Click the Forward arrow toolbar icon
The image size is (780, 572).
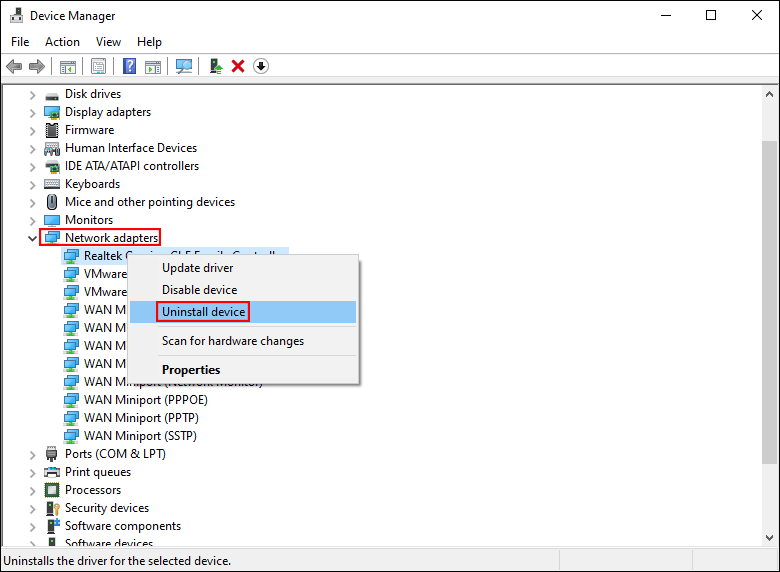click(x=37, y=66)
